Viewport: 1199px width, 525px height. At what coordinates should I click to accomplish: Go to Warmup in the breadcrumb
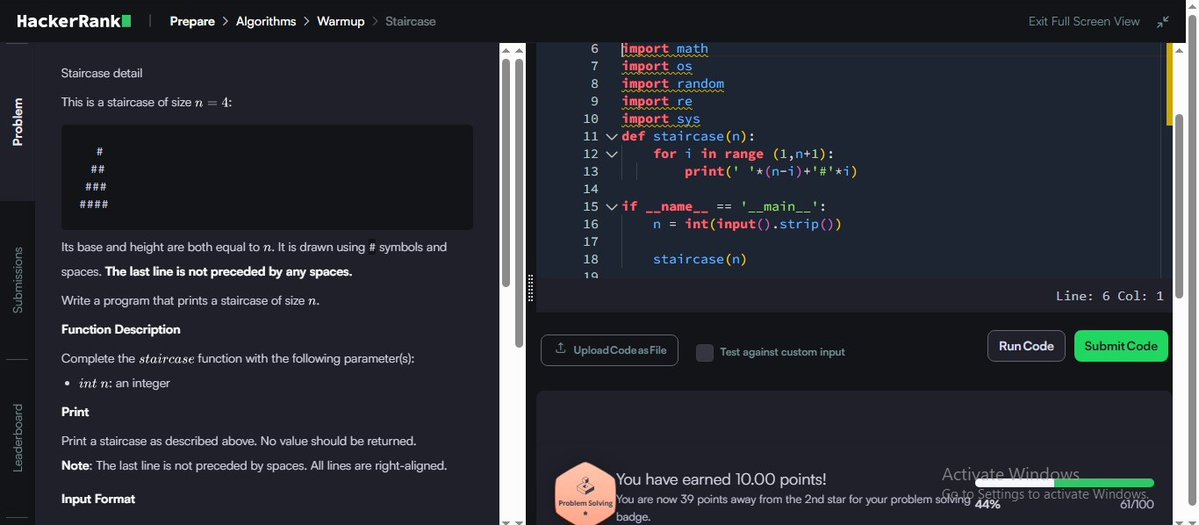click(340, 21)
